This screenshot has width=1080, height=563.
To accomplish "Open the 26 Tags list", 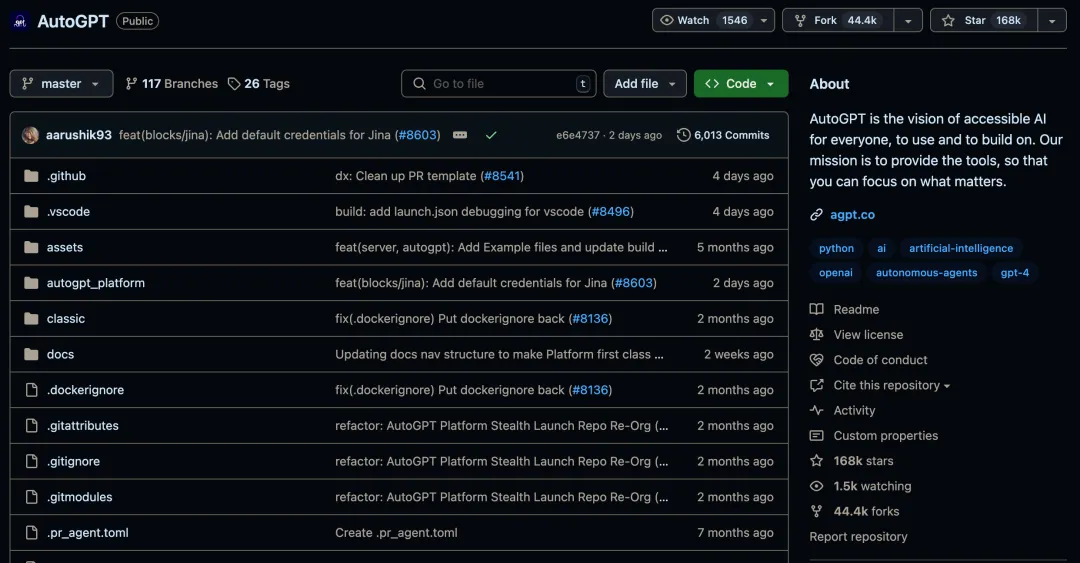I will click(x=259, y=84).
